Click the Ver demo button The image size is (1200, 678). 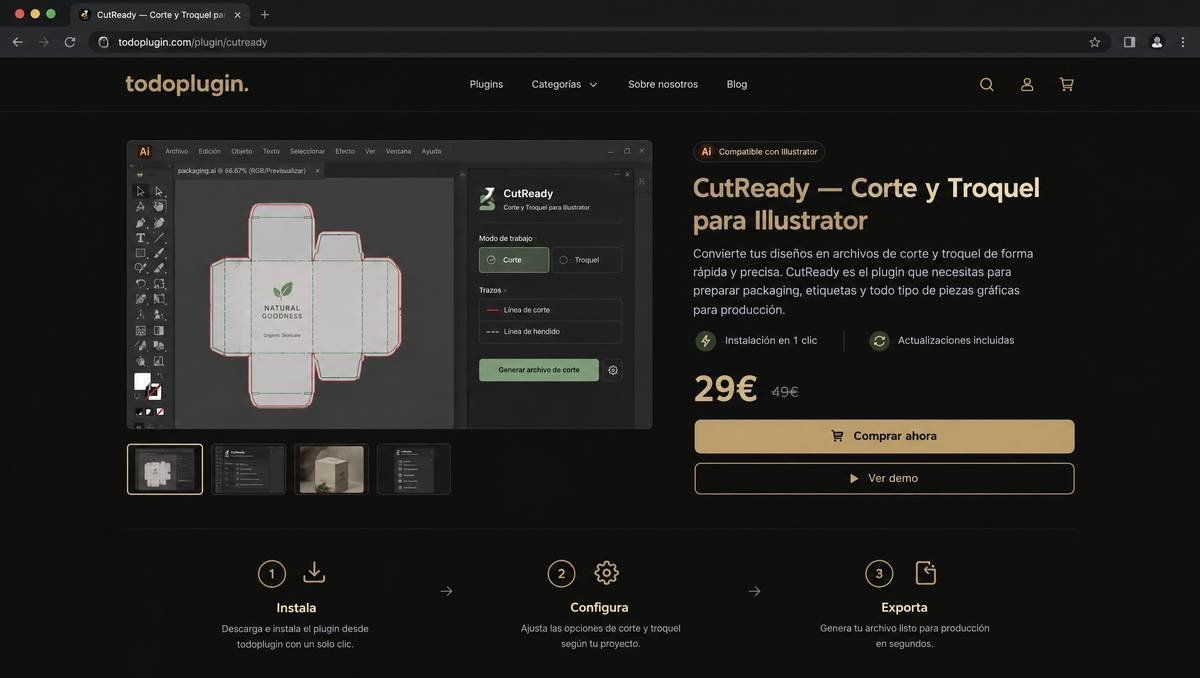tap(884, 478)
